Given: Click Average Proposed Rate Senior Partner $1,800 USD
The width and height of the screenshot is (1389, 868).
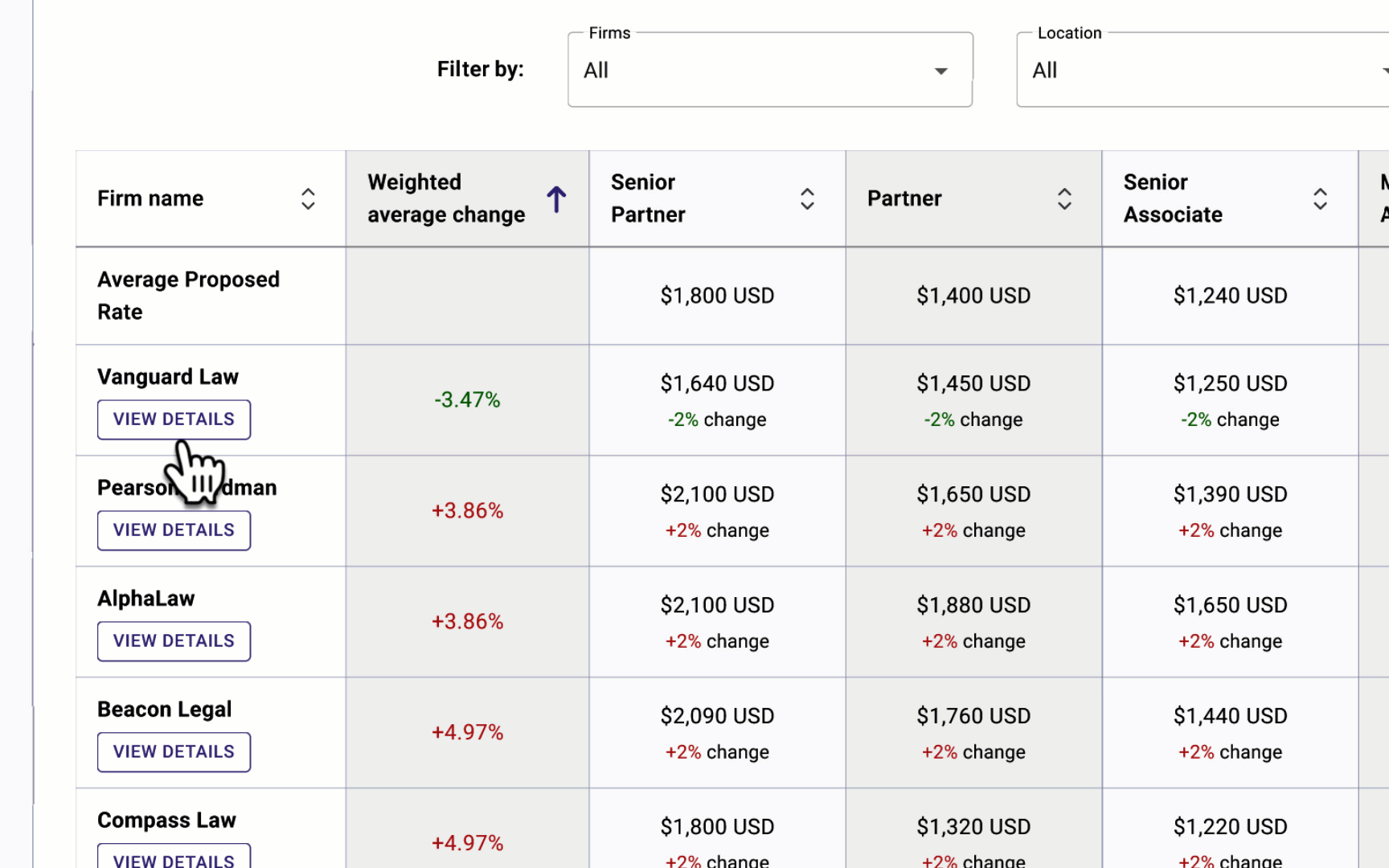Looking at the screenshot, I should pyautogui.click(x=717, y=296).
